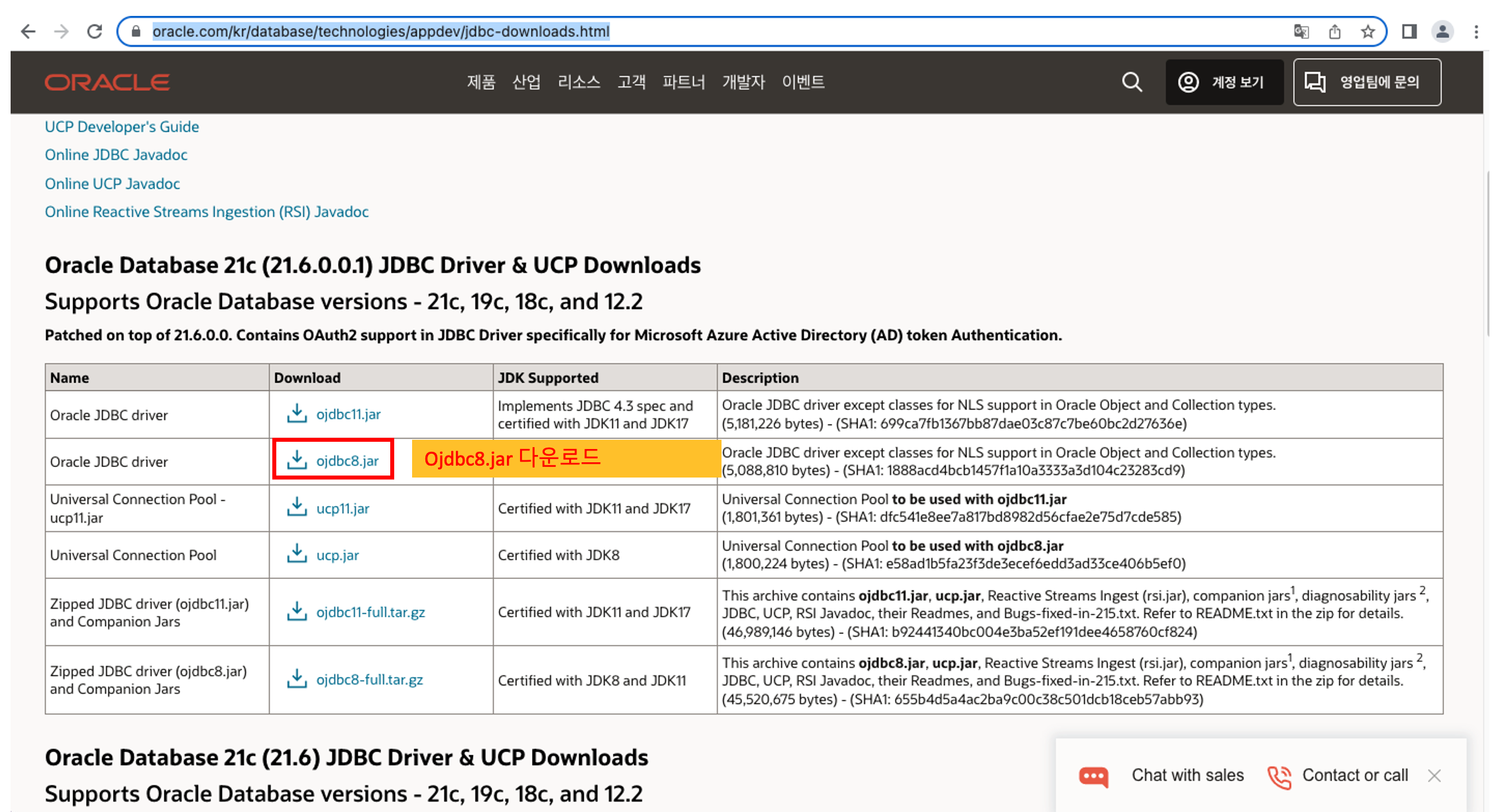Open site search with the magnifier icon
Screen dimensions: 1504x812
tap(1132, 82)
